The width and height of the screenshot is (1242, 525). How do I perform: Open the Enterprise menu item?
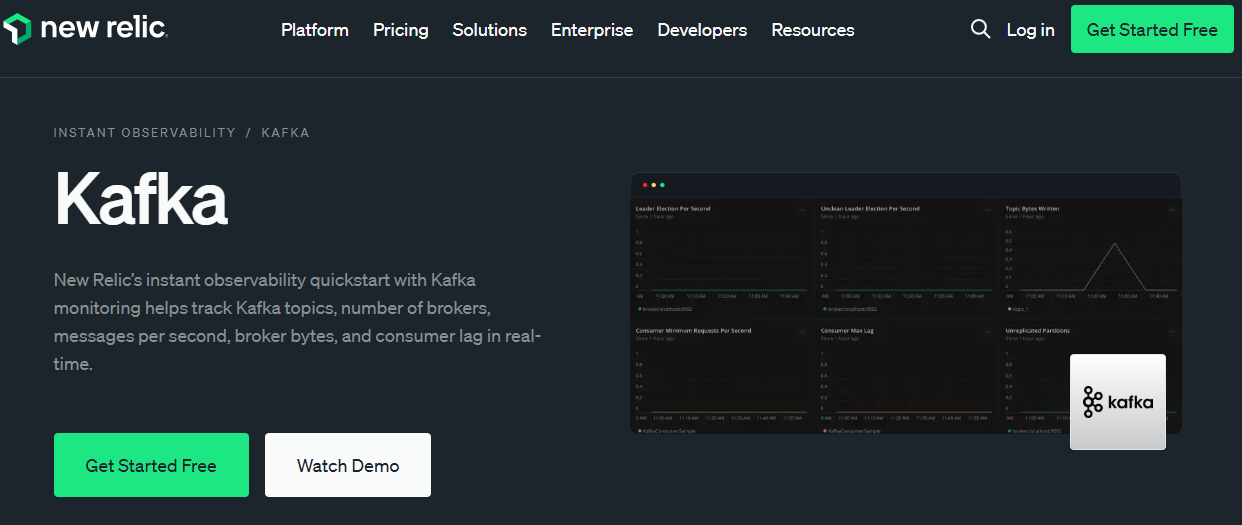click(592, 30)
